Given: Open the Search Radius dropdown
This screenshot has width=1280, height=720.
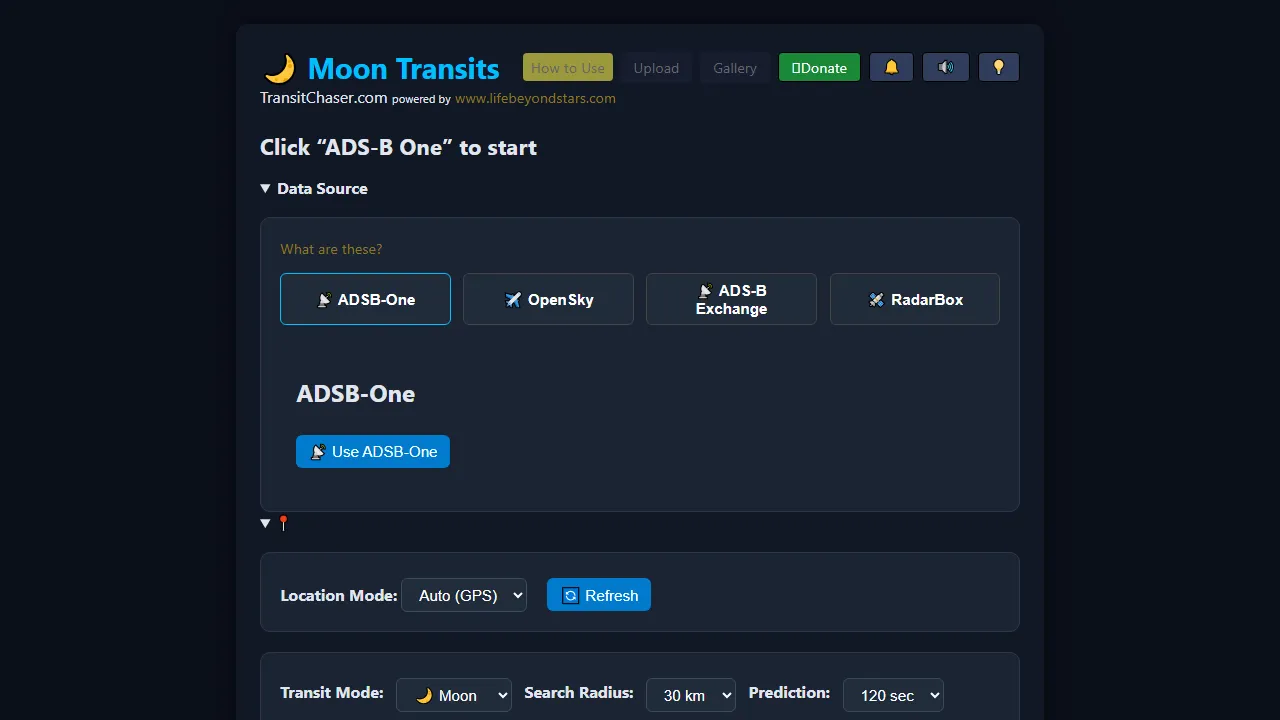Looking at the screenshot, I should pos(691,695).
